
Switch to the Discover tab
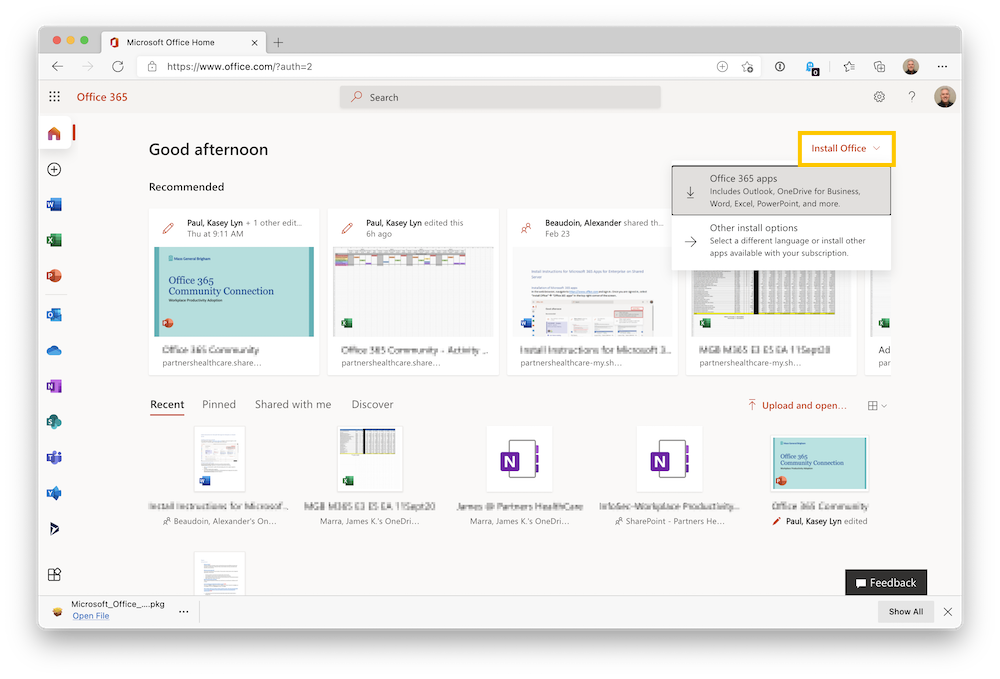(372, 405)
